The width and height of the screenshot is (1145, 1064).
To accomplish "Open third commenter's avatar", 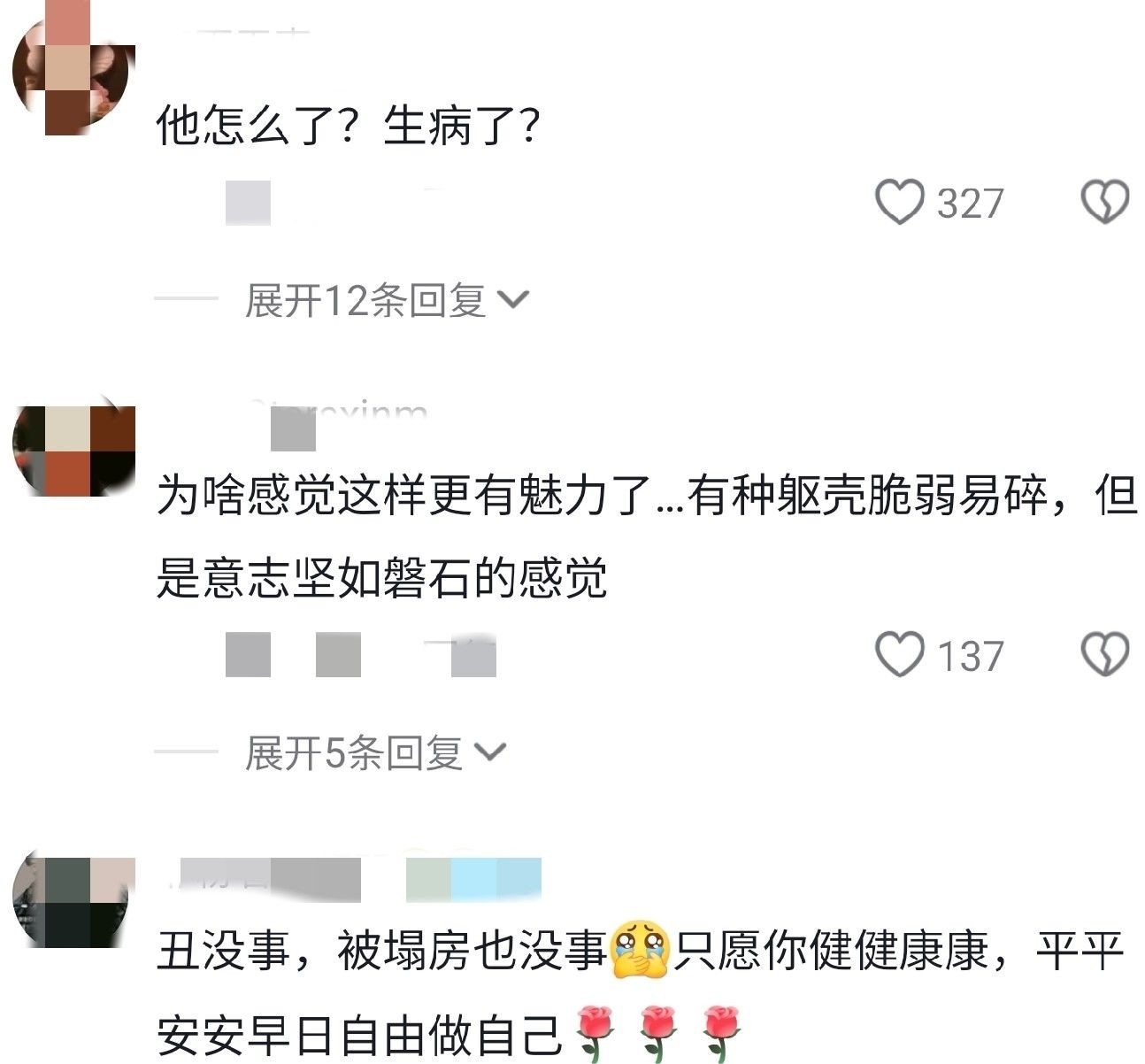I will (73, 901).
